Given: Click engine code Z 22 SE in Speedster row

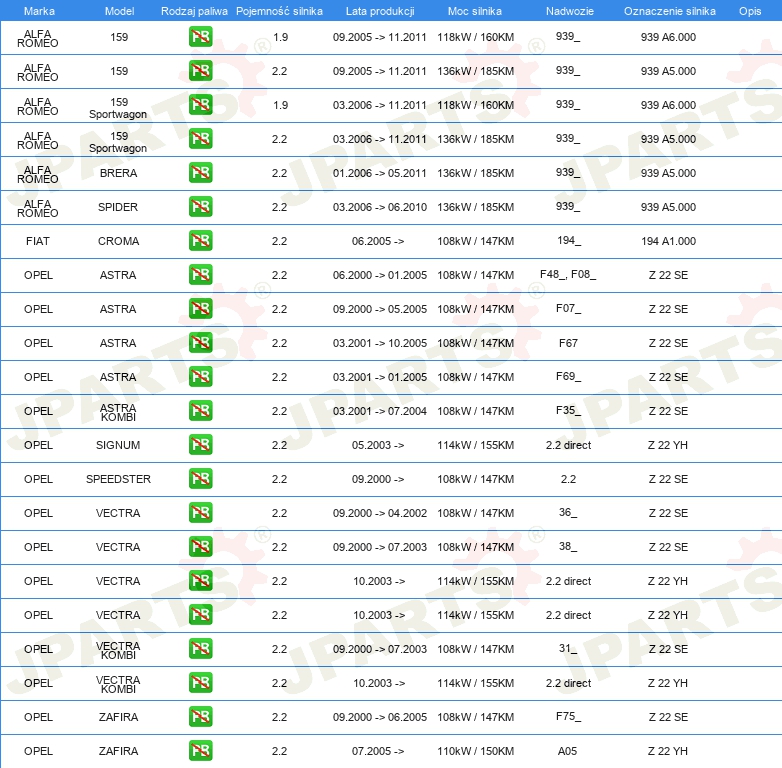Looking at the screenshot, I should pos(668,479).
